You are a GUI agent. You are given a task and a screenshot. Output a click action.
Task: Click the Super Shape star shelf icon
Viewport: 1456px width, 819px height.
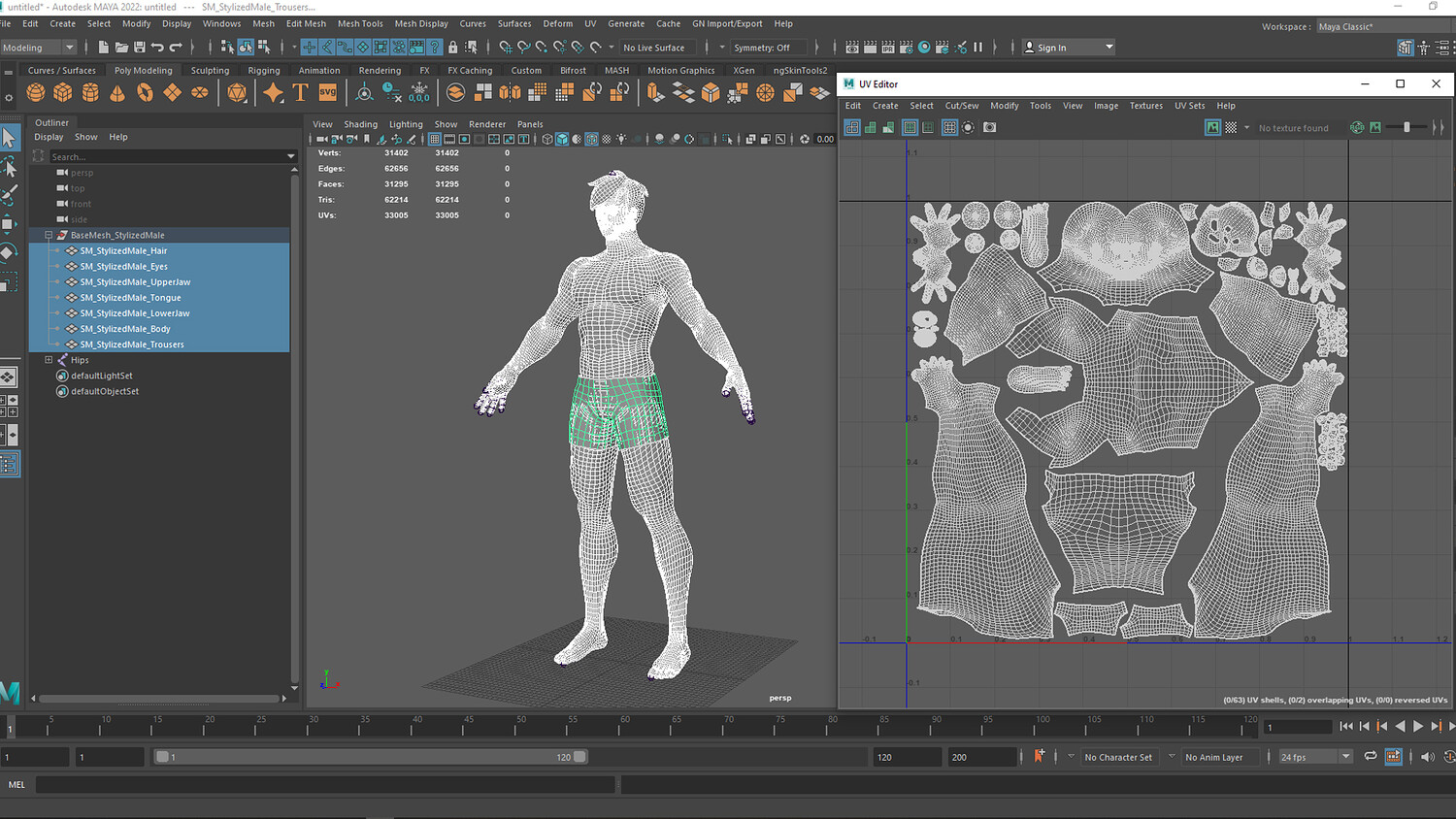[x=274, y=92]
